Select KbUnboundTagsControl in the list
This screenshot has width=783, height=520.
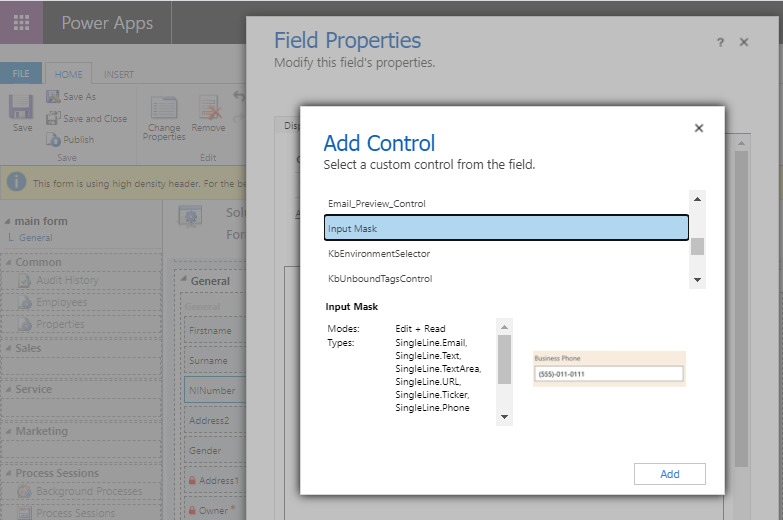506,278
